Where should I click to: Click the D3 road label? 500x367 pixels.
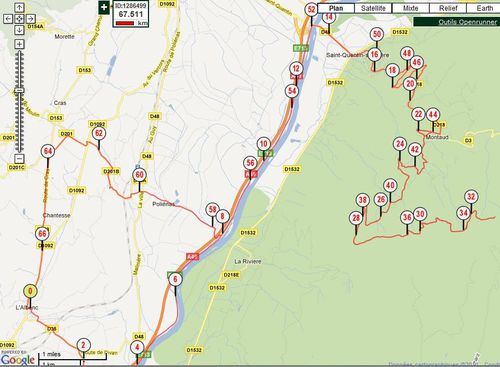468,141
